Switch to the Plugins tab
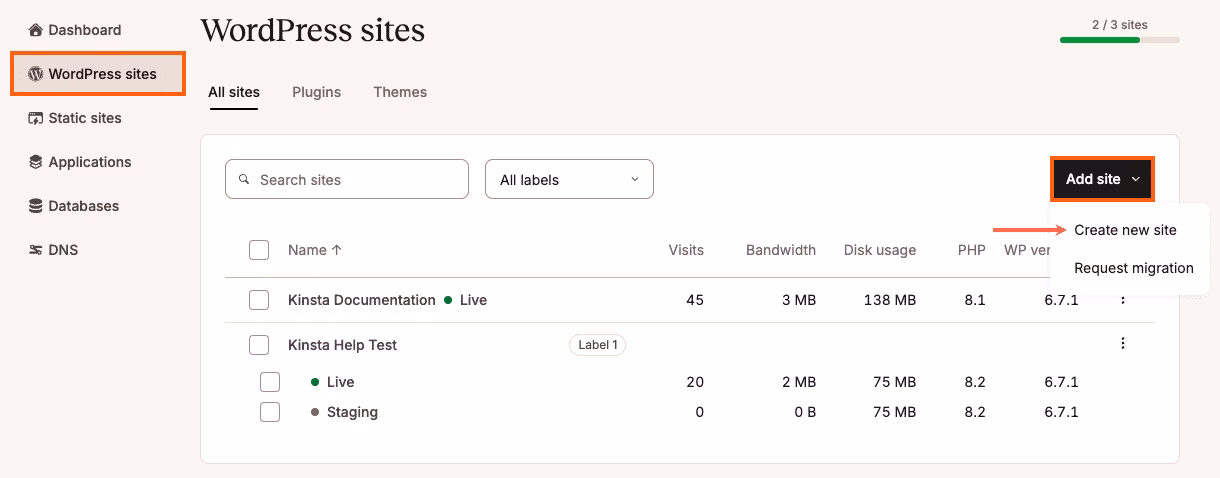Screen dimensions: 1220x478 click(316, 92)
